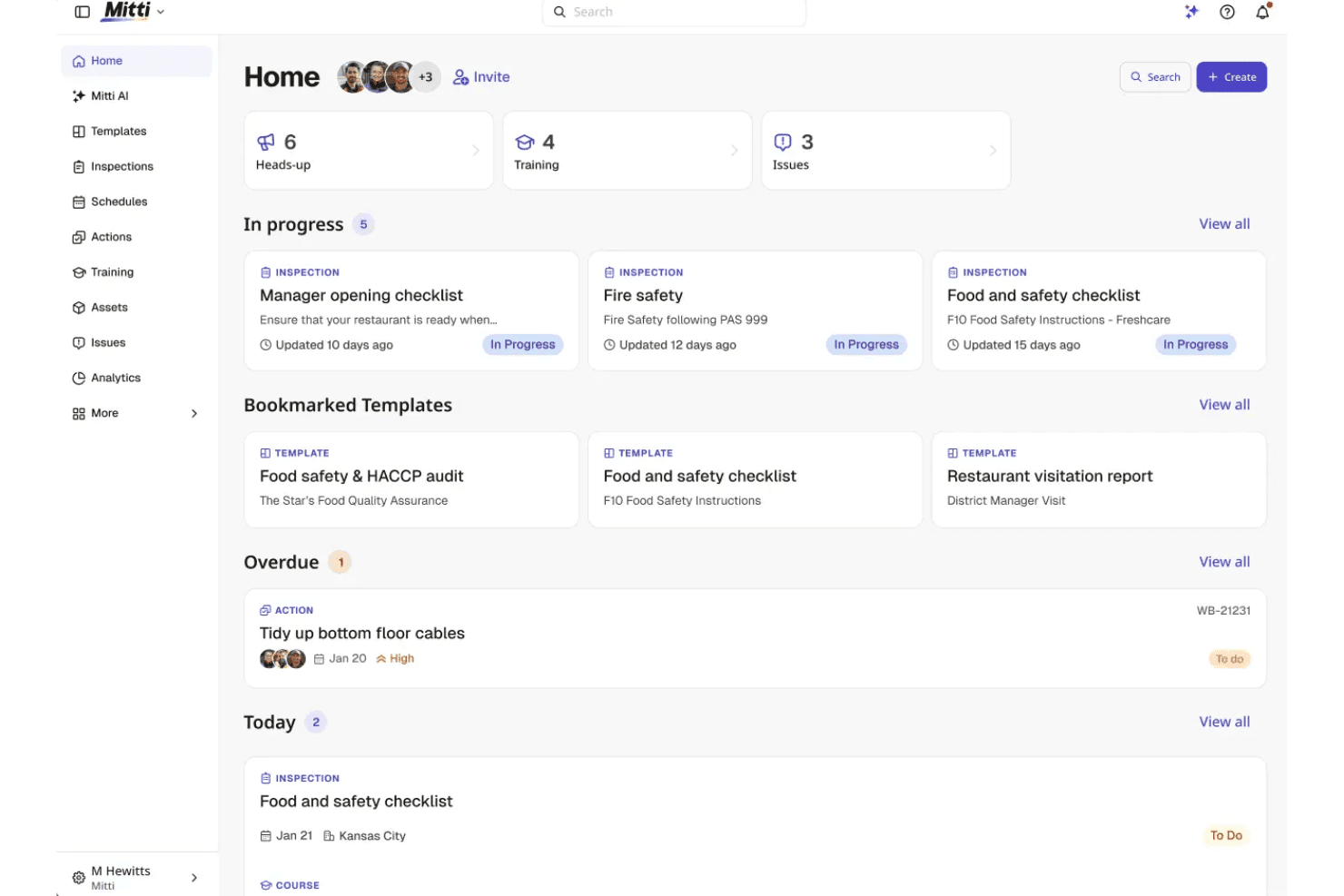This screenshot has width=1344, height=896.
Task: Open Restaurant visitation report template card
Action: [x=1099, y=479]
